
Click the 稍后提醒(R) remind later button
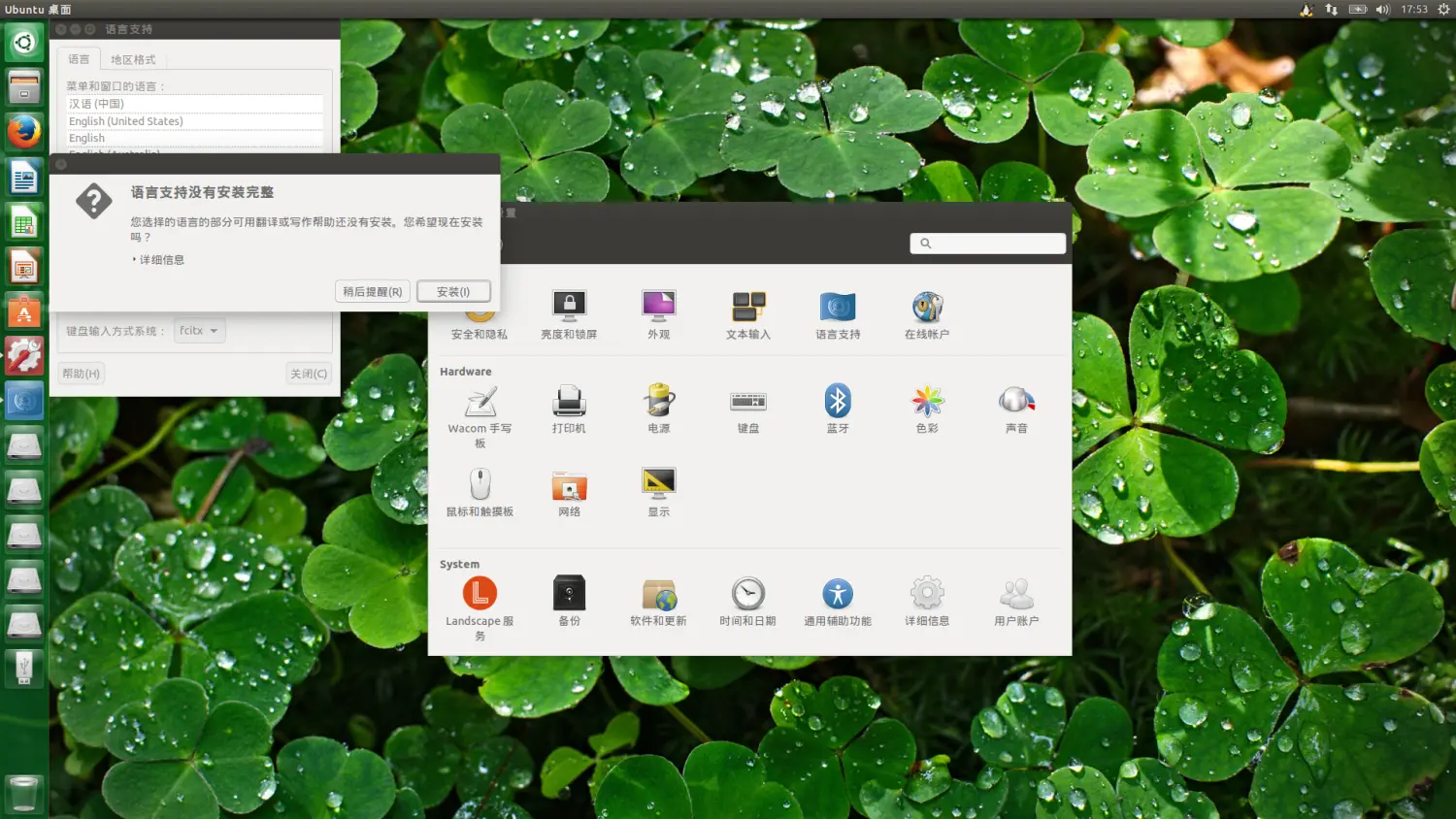tap(372, 292)
